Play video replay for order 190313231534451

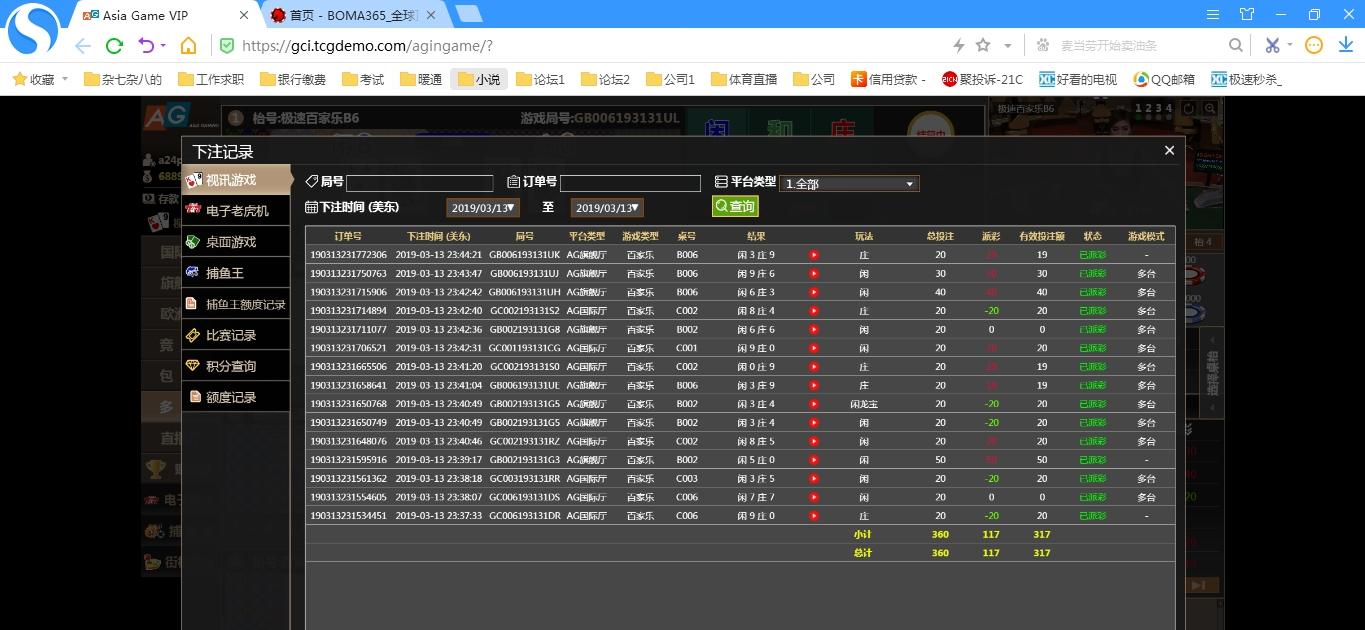(x=814, y=516)
